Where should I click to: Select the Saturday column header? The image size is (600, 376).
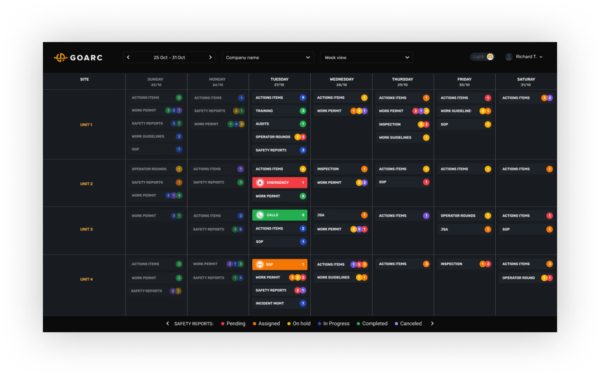(x=526, y=81)
